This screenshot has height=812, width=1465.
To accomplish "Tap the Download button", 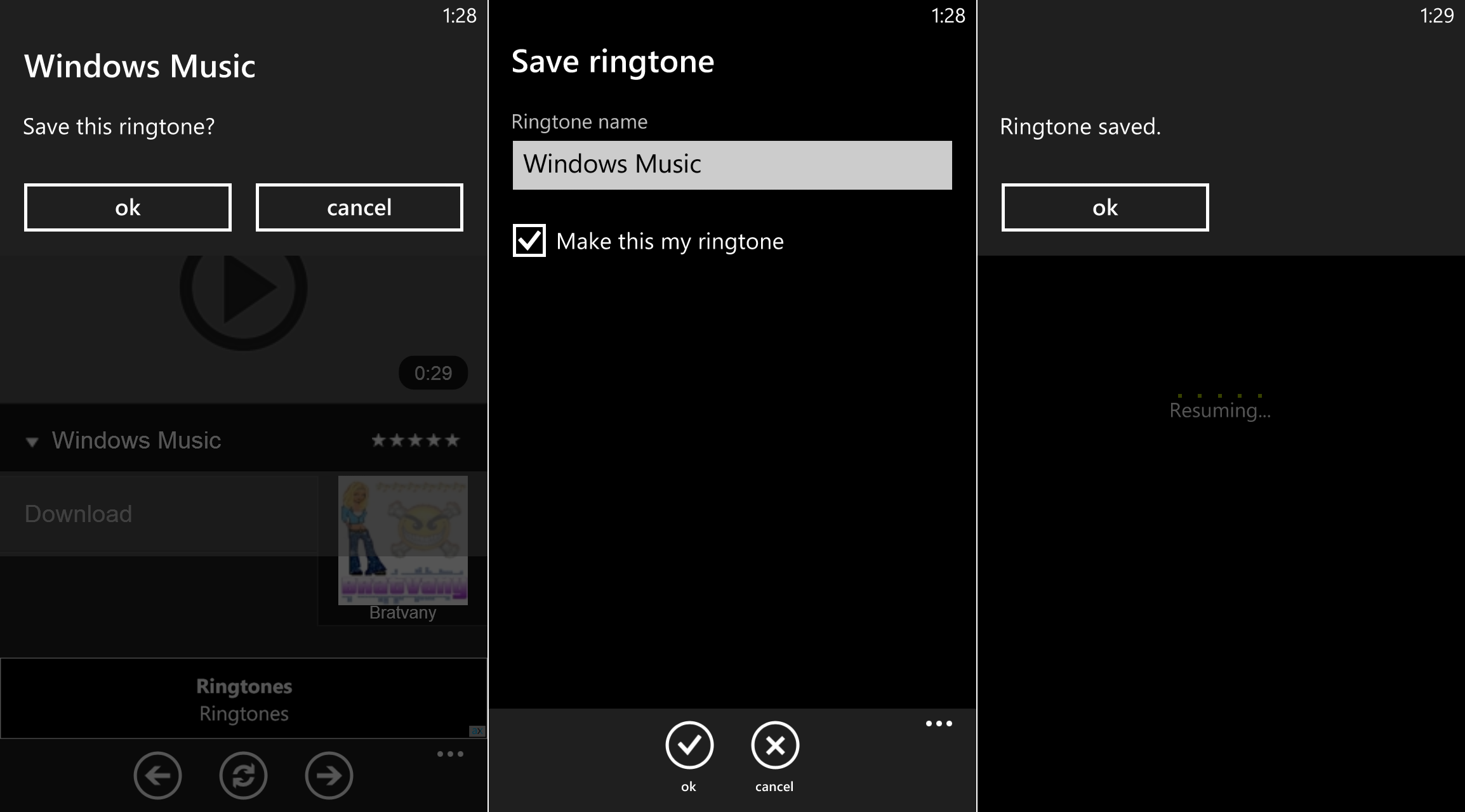I will [x=159, y=514].
